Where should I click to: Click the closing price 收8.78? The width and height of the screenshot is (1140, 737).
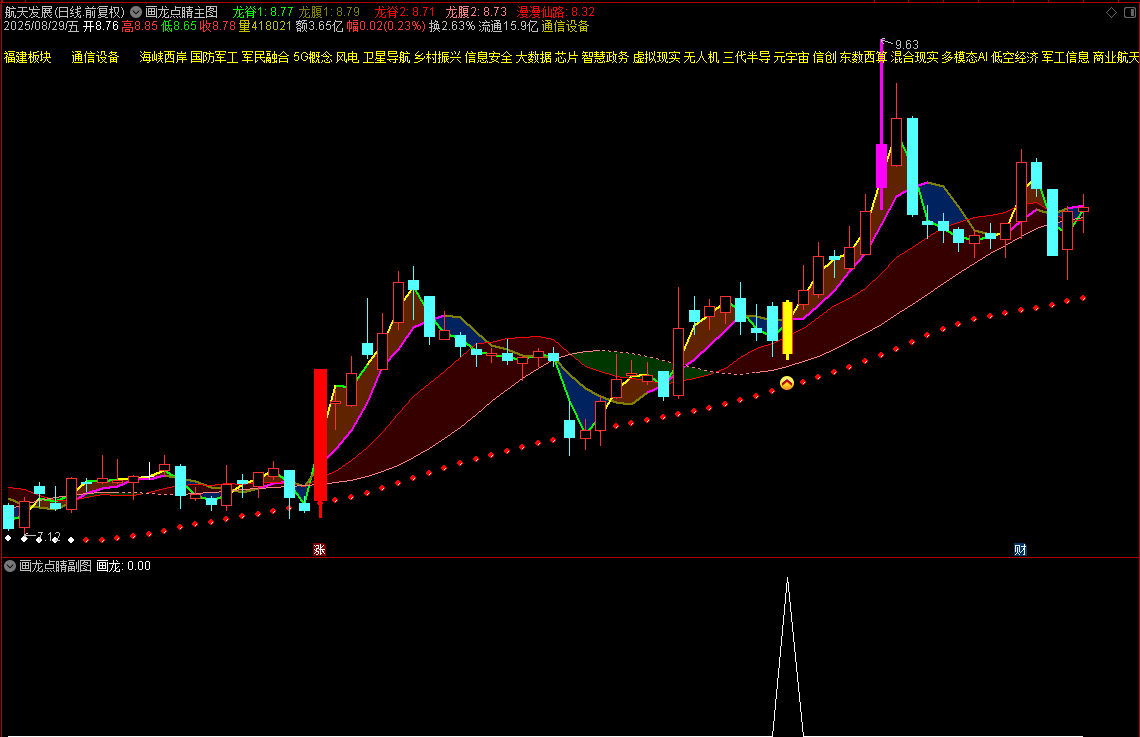218,26
